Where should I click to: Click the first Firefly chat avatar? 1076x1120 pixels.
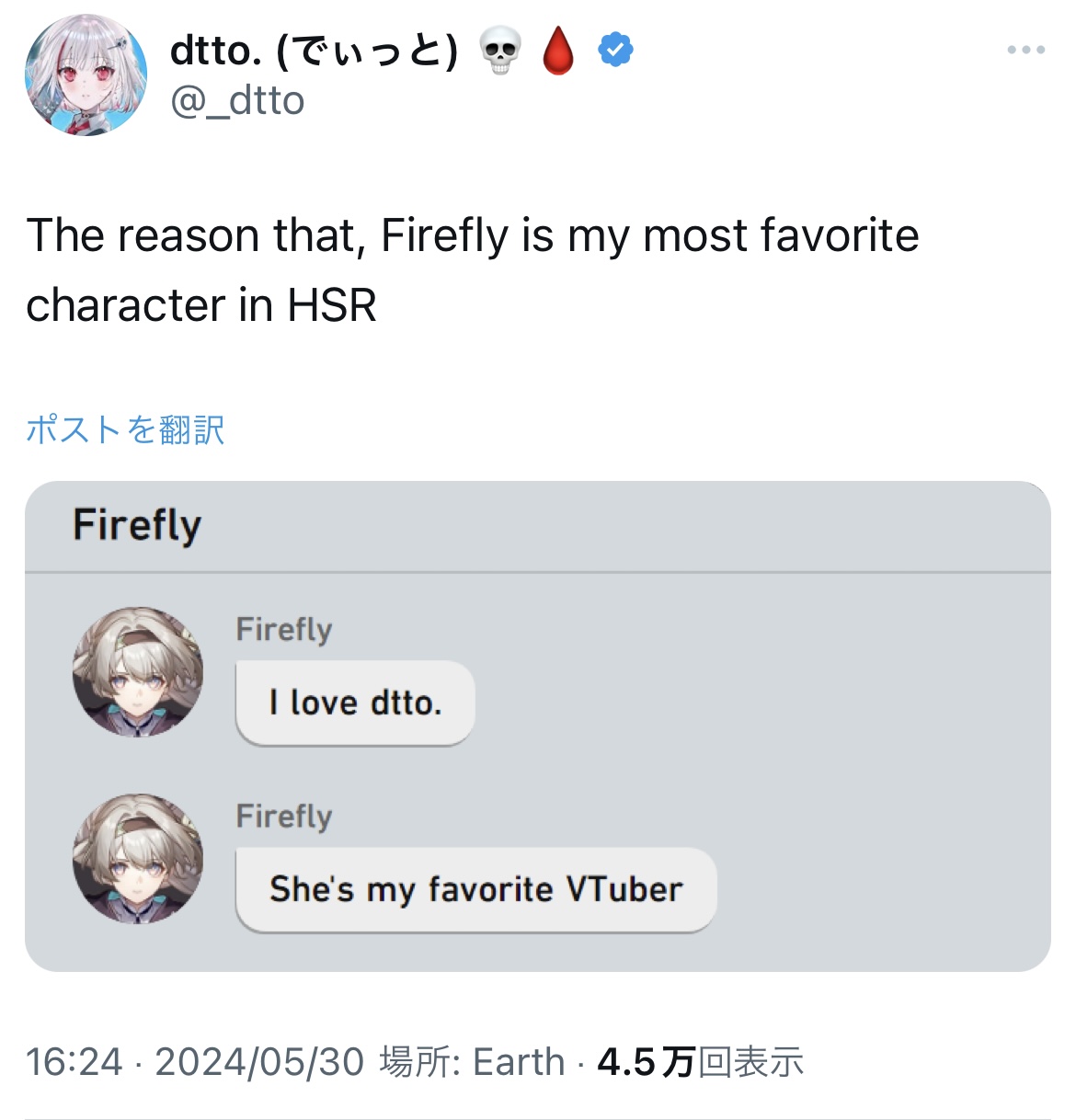(138, 671)
